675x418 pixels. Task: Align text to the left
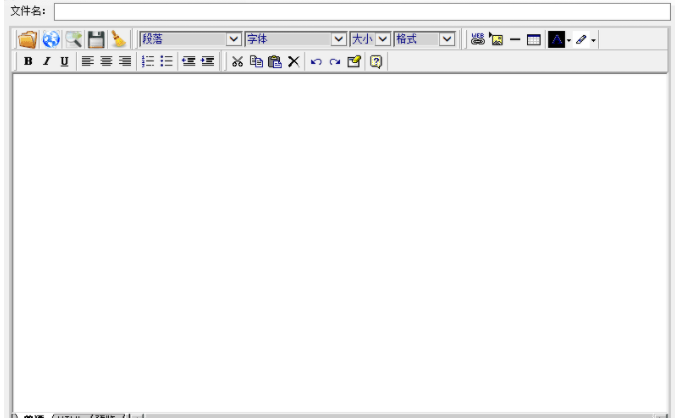click(88, 62)
